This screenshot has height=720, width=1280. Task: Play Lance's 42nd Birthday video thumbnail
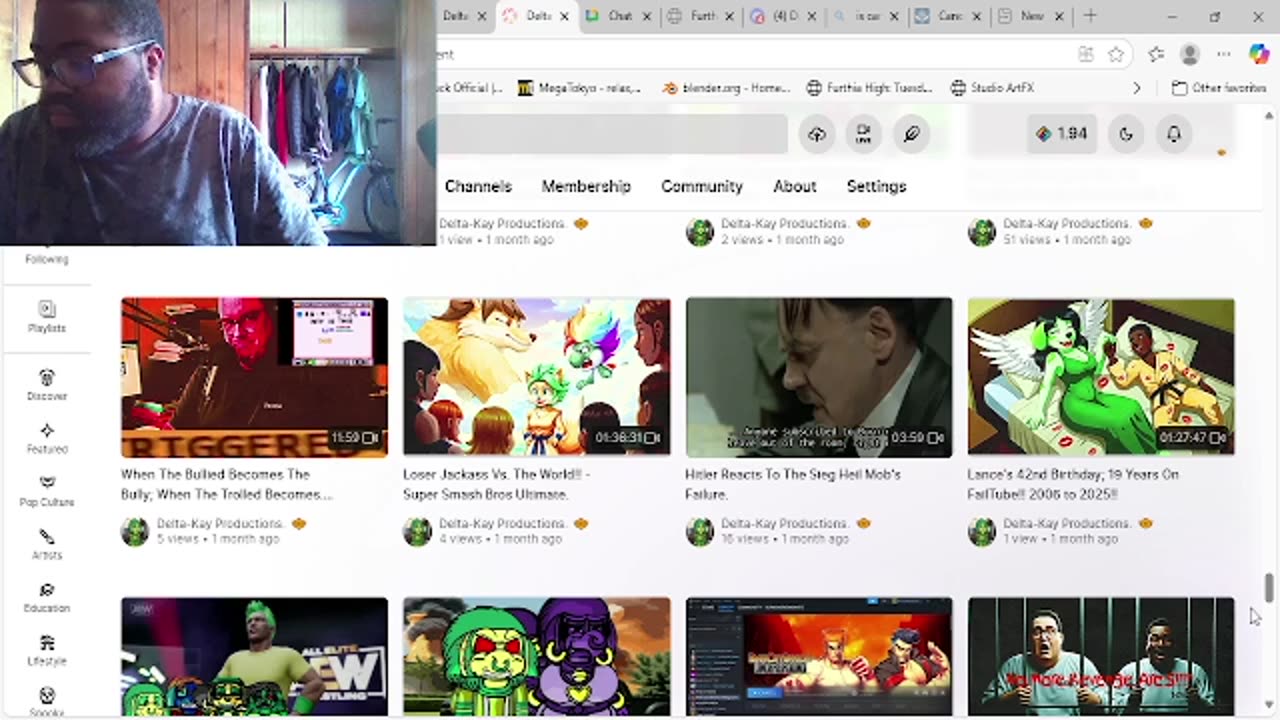(1101, 377)
